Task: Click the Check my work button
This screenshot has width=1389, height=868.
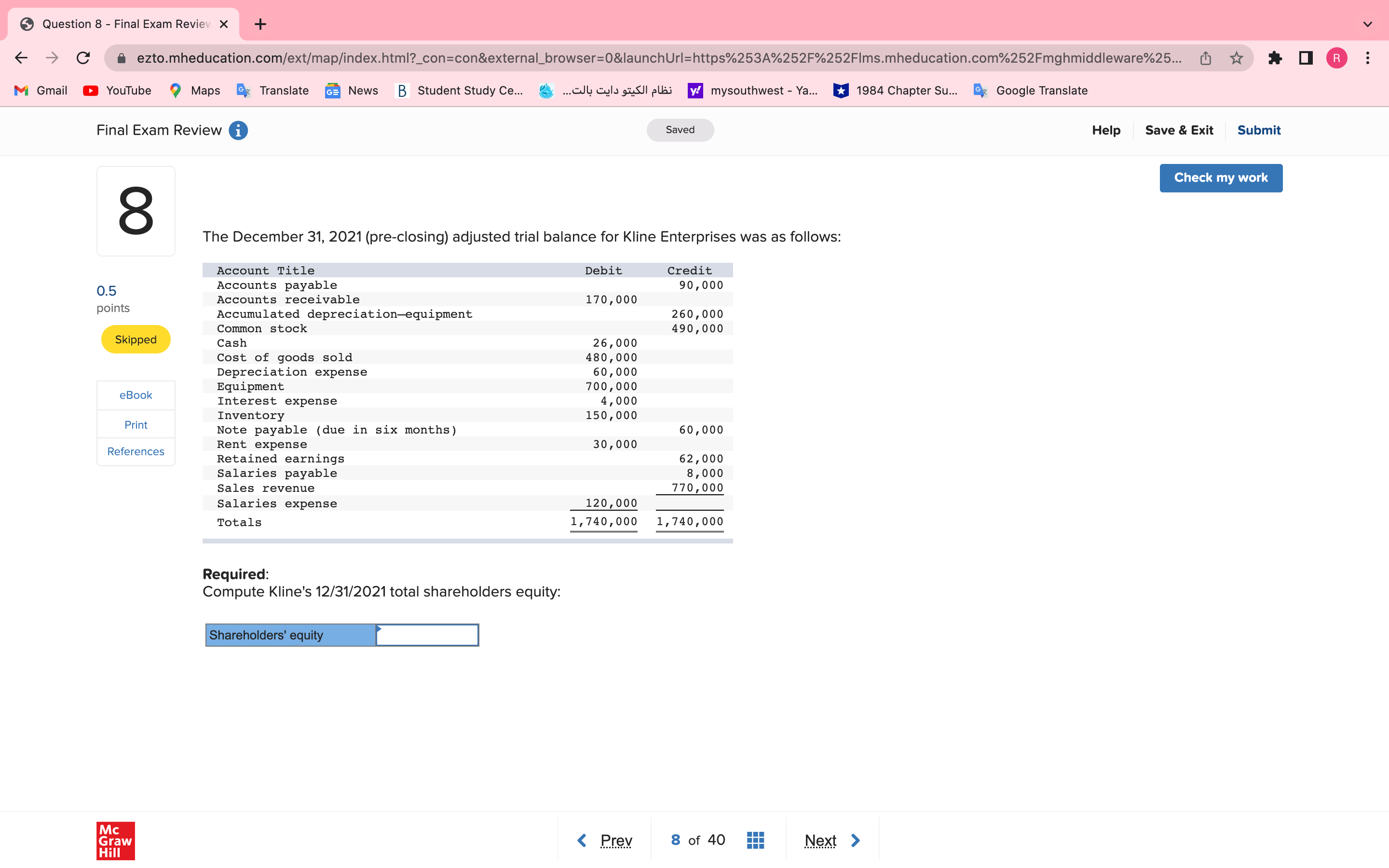Action: tap(1221, 178)
